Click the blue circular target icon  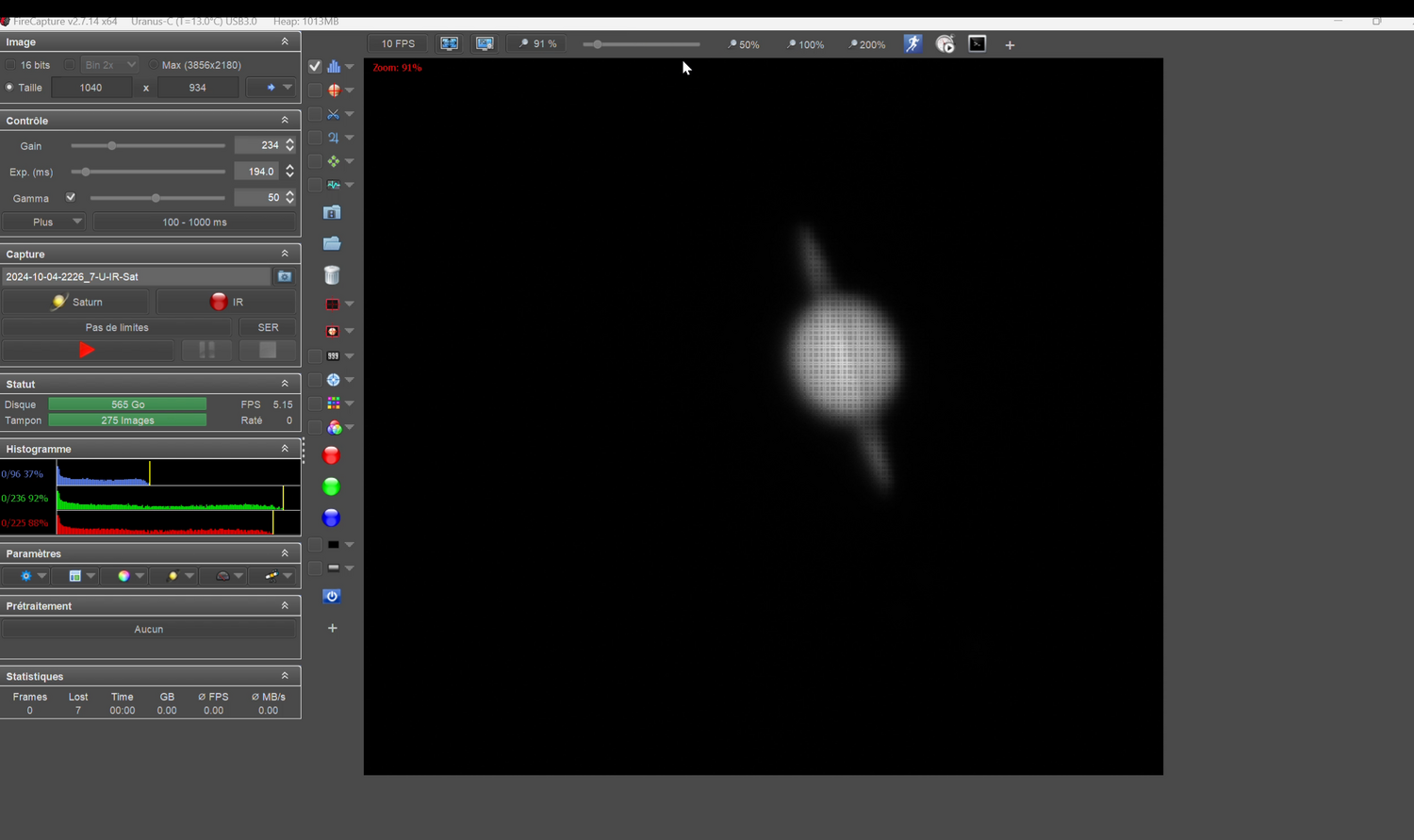(x=334, y=380)
